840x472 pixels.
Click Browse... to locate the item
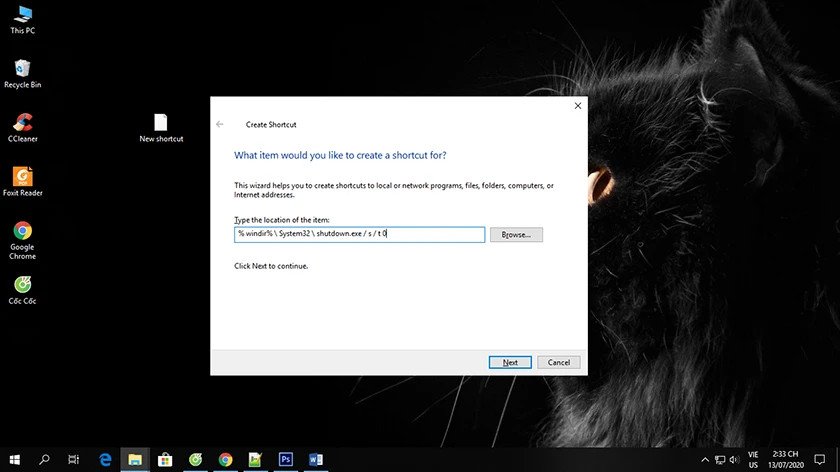(516, 234)
